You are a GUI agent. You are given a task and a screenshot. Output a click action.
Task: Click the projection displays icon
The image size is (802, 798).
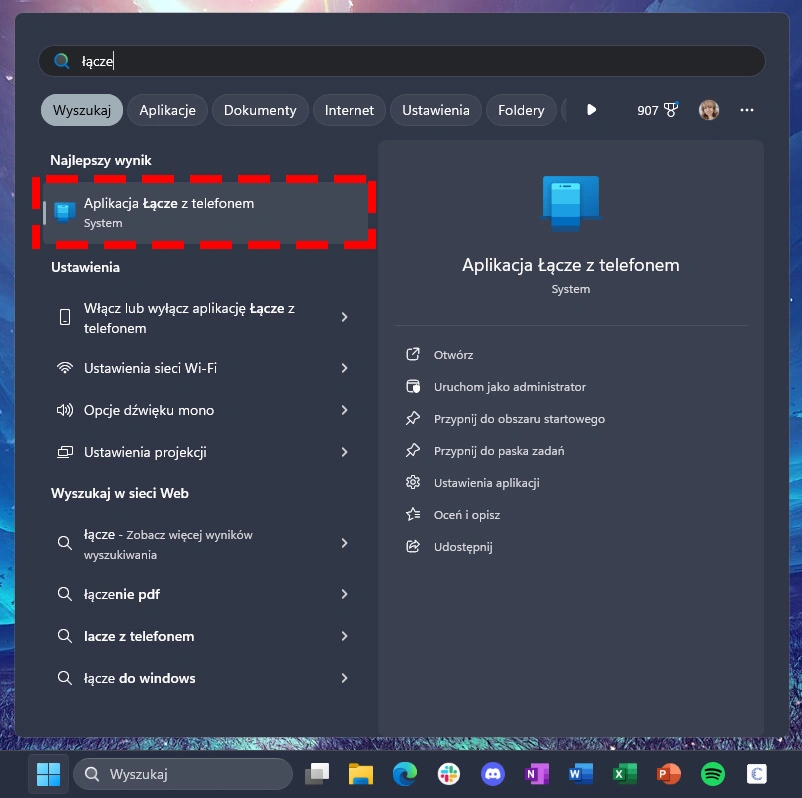(x=65, y=452)
